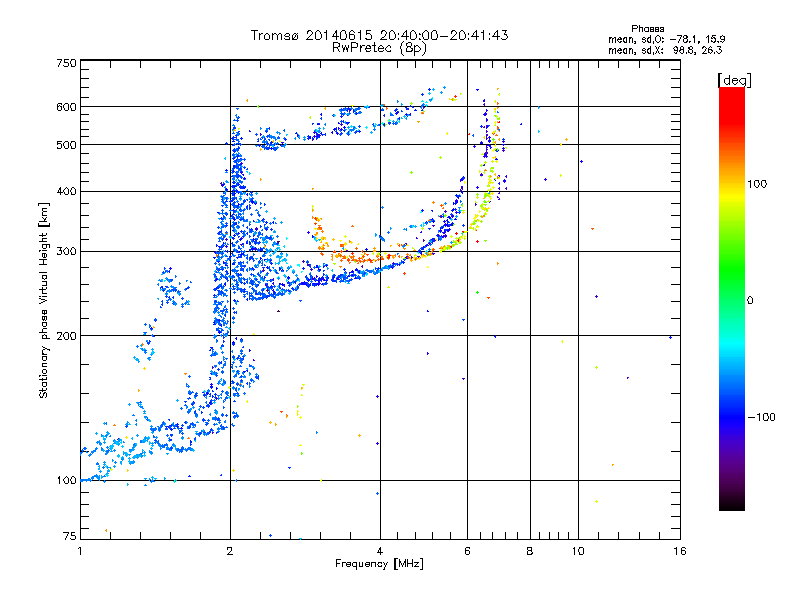Click the colorbar label '100'

click(757, 184)
